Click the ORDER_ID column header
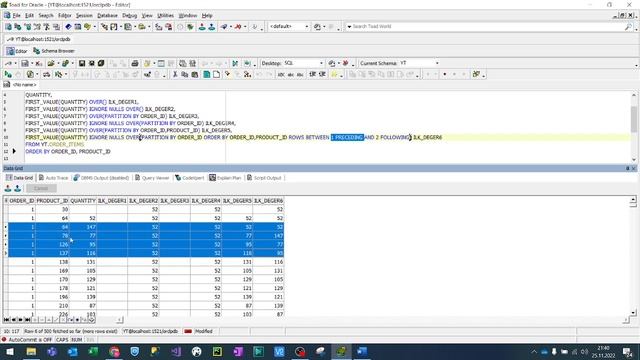This screenshot has width=640, height=360. pyautogui.click(x=22, y=201)
